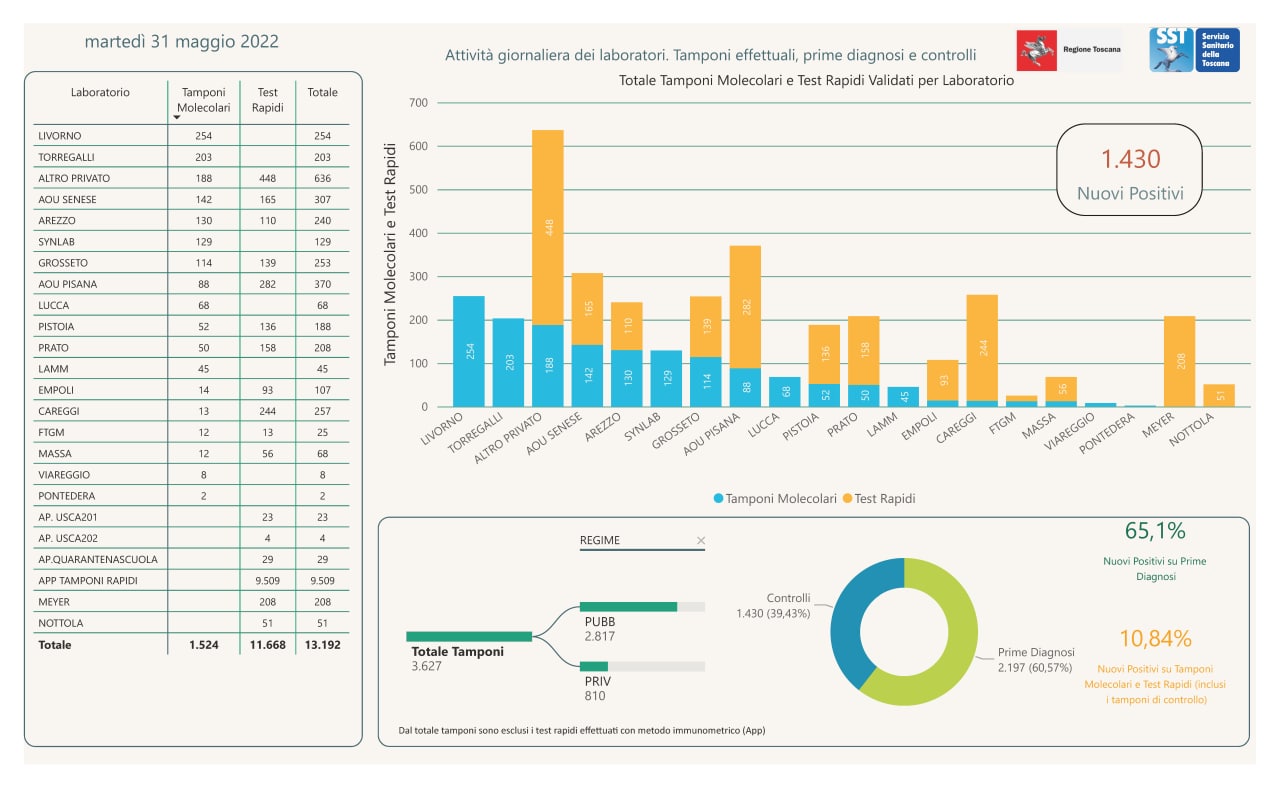
Task: Click the 1.430 Nuovi Positivi card
Action: coord(1130,171)
